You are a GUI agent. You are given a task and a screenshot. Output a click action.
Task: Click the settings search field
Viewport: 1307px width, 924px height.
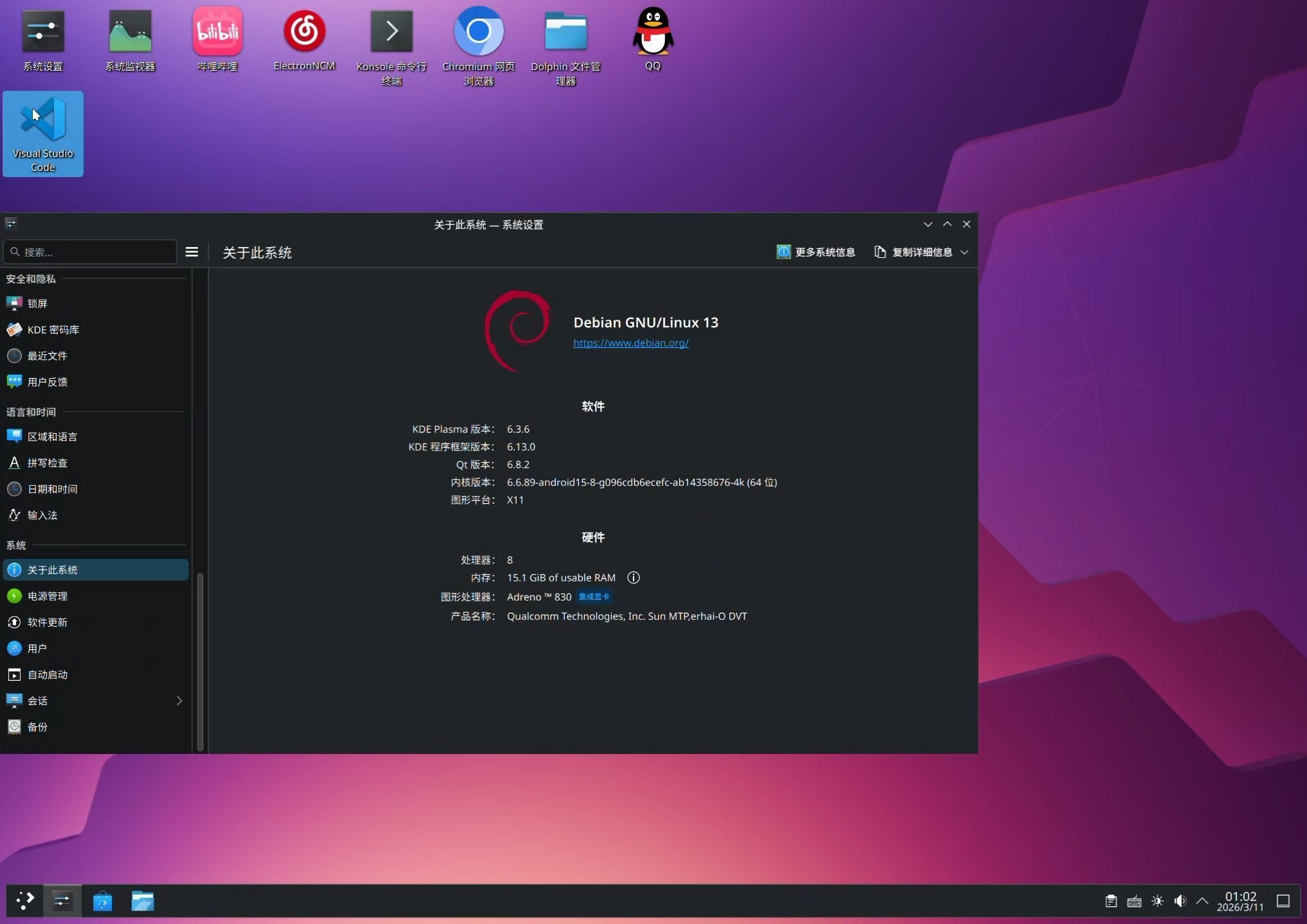[x=90, y=252]
